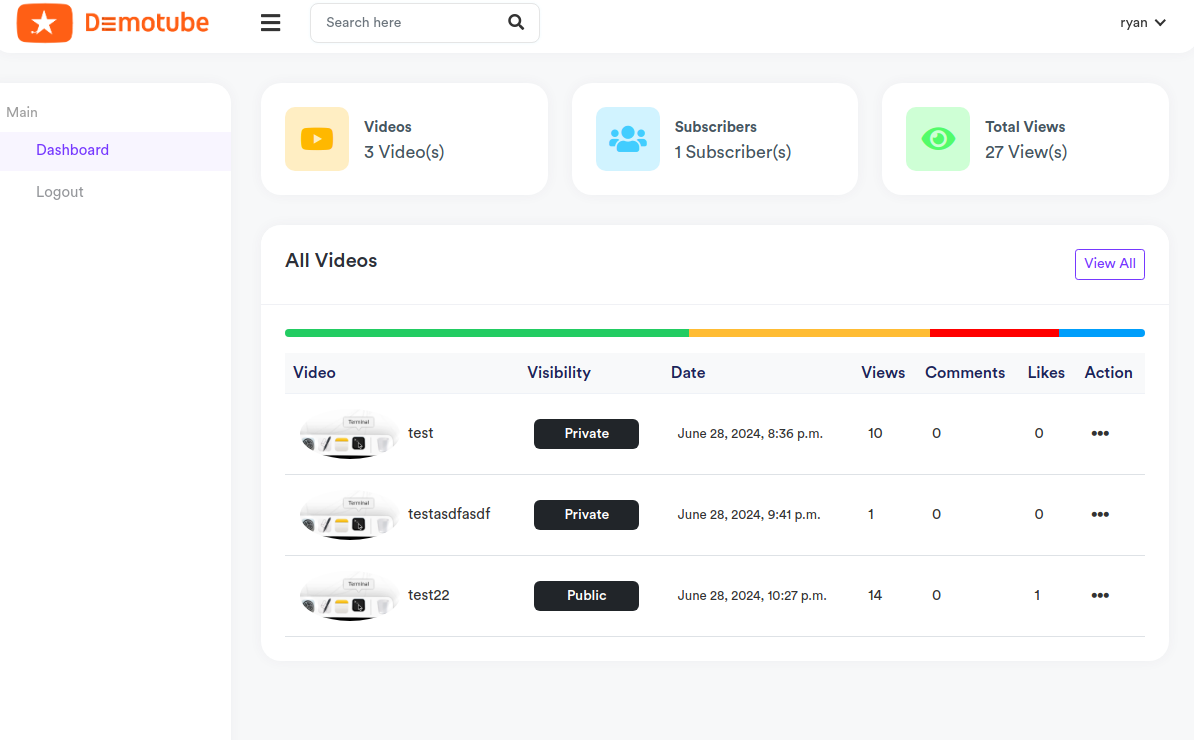Open action menu for test video

tap(1100, 433)
